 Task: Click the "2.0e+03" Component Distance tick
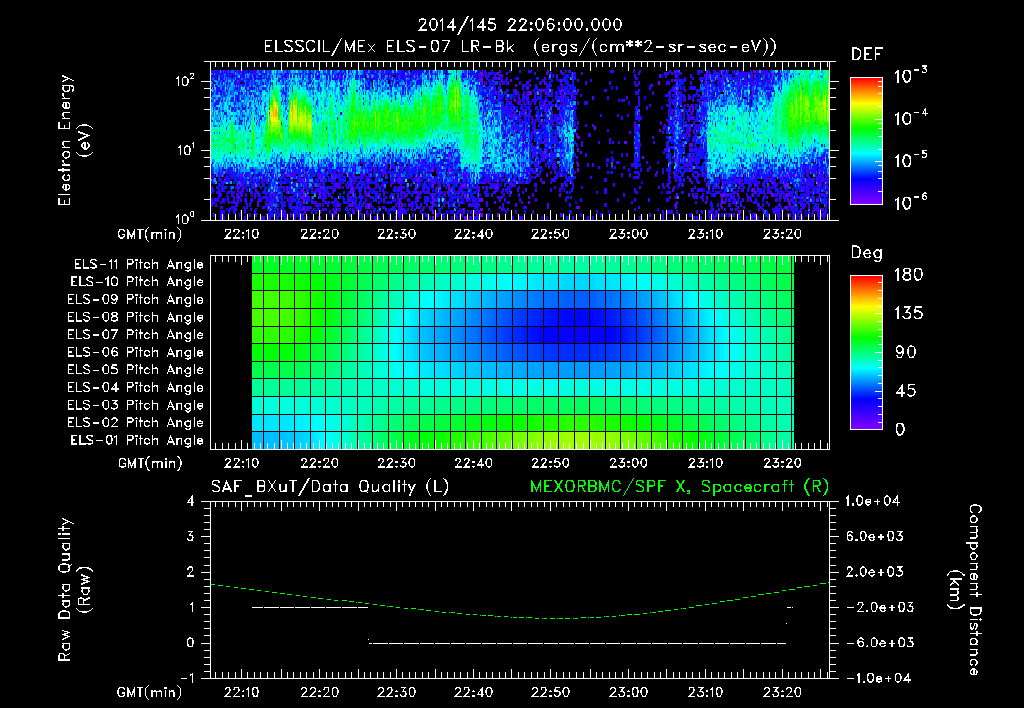click(875, 572)
